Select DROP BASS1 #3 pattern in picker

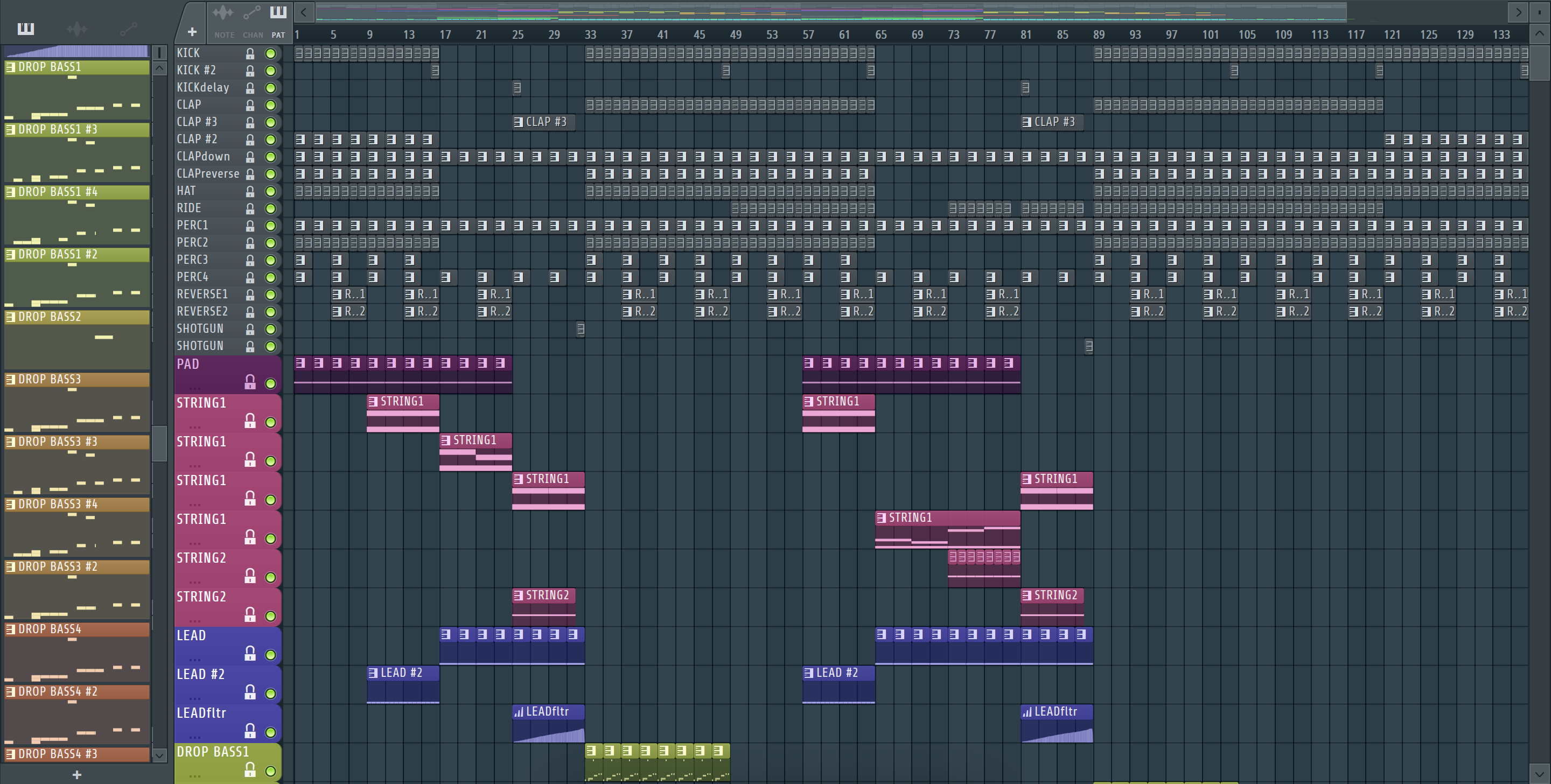(77, 153)
